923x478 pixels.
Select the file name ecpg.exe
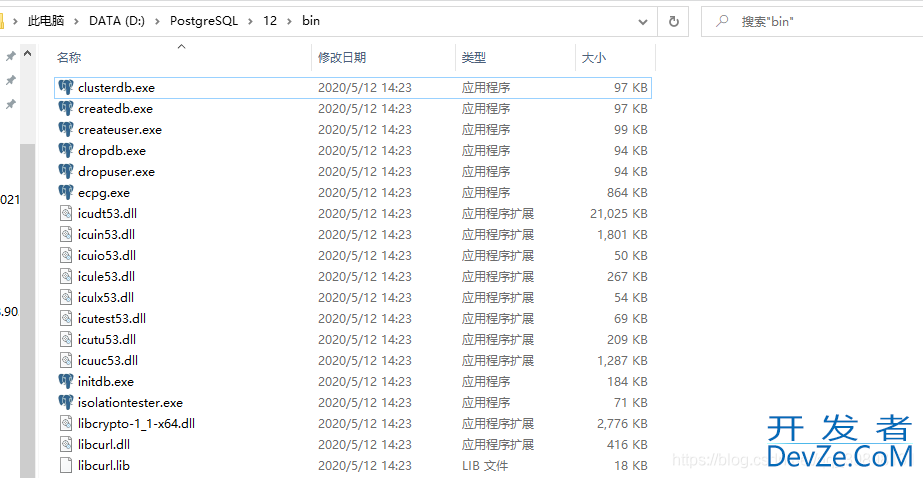click(x=104, y=192)
